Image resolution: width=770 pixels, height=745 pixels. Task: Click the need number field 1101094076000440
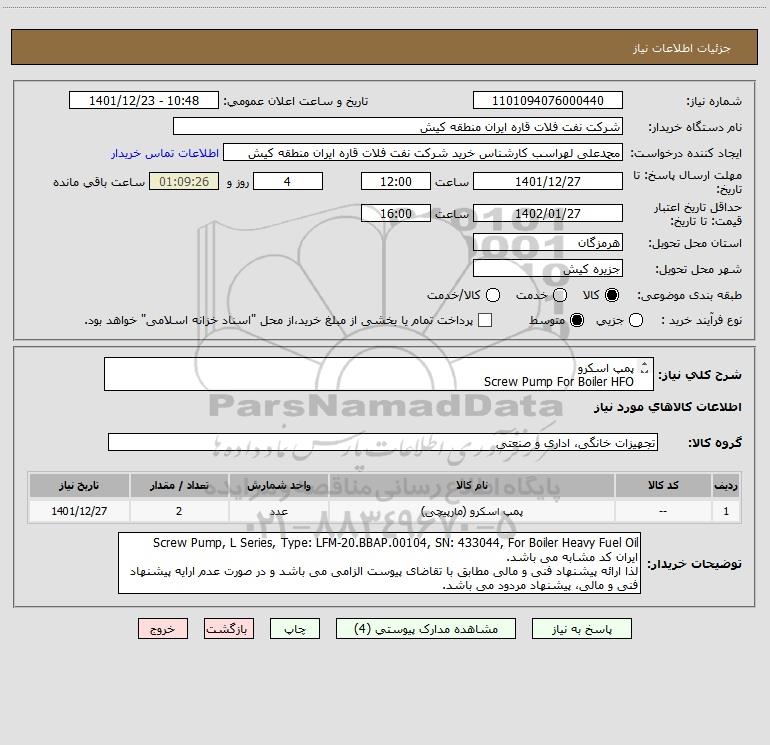click(548, 101)
